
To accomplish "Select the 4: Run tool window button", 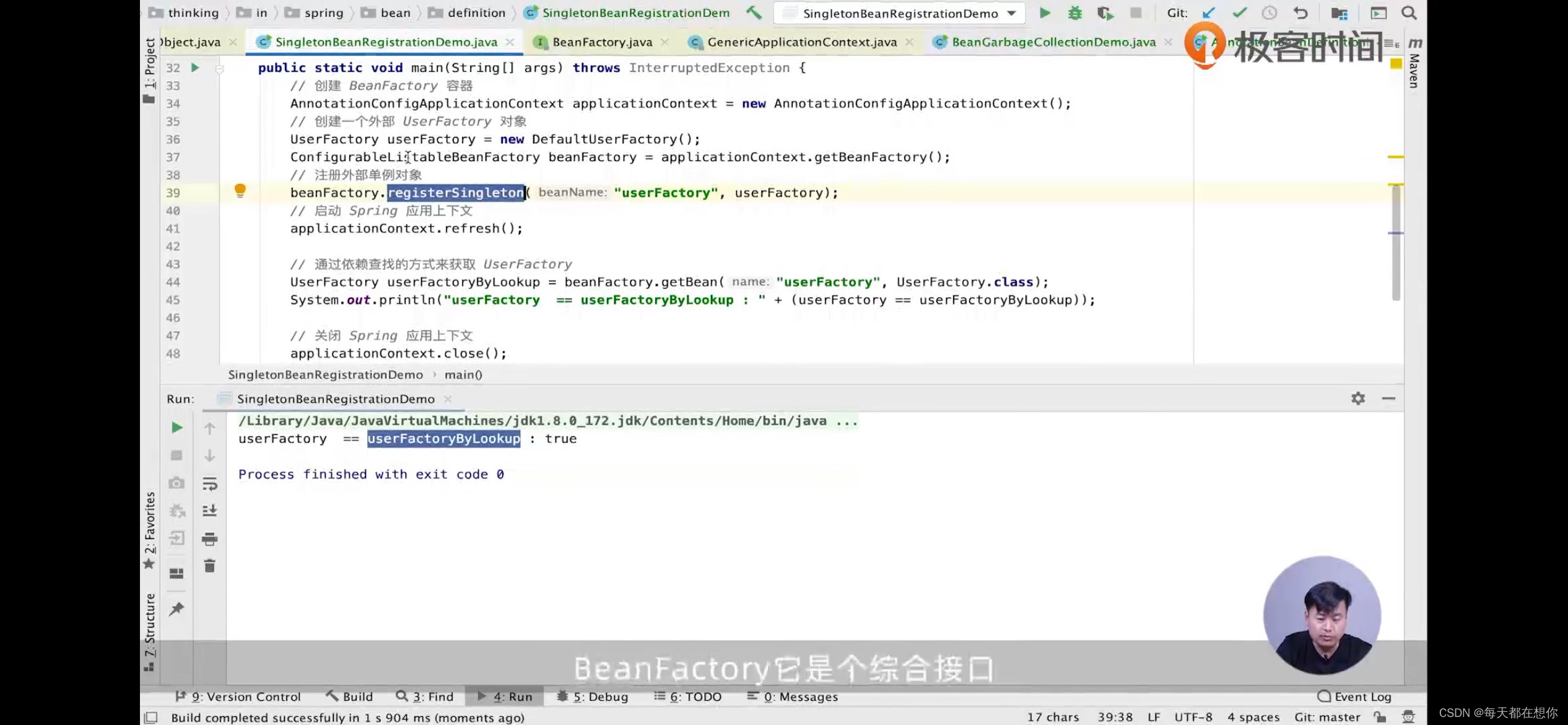I will 505,696.
